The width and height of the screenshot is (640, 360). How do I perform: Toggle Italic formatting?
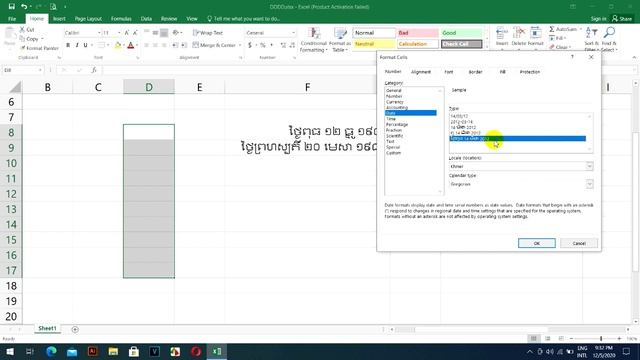[77, 45]
